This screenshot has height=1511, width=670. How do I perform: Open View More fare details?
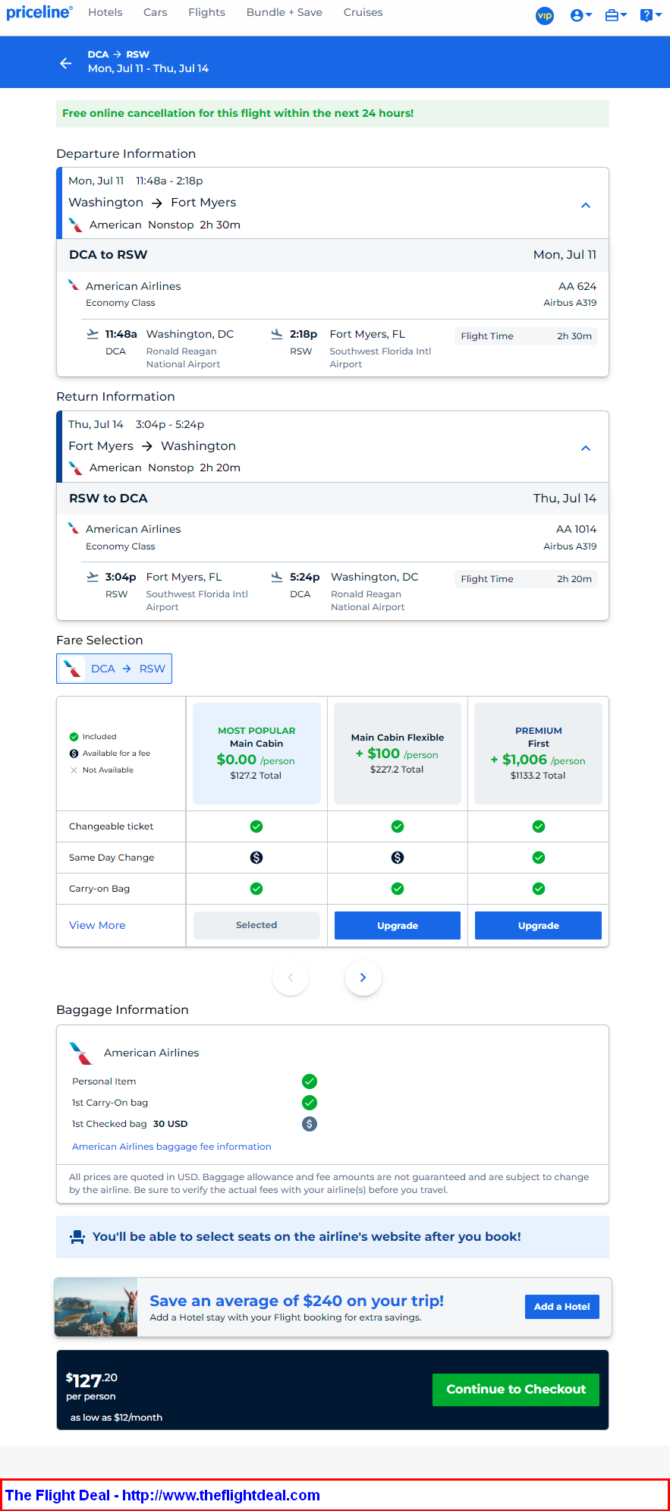(x=97, y=925)
